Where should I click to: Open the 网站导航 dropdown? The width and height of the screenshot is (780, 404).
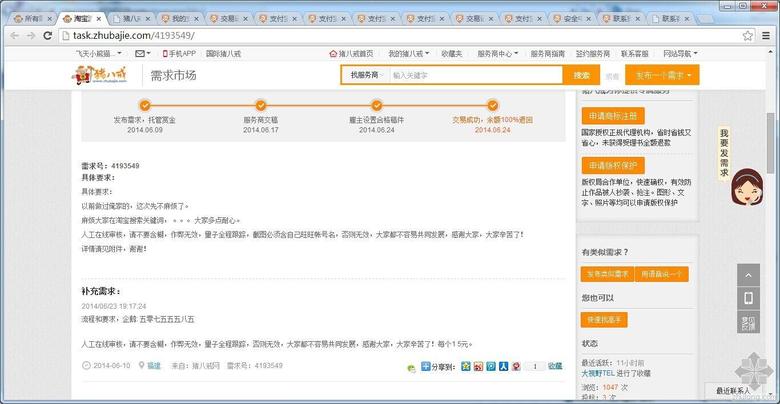pyautogui.click(x=681, y=53)
